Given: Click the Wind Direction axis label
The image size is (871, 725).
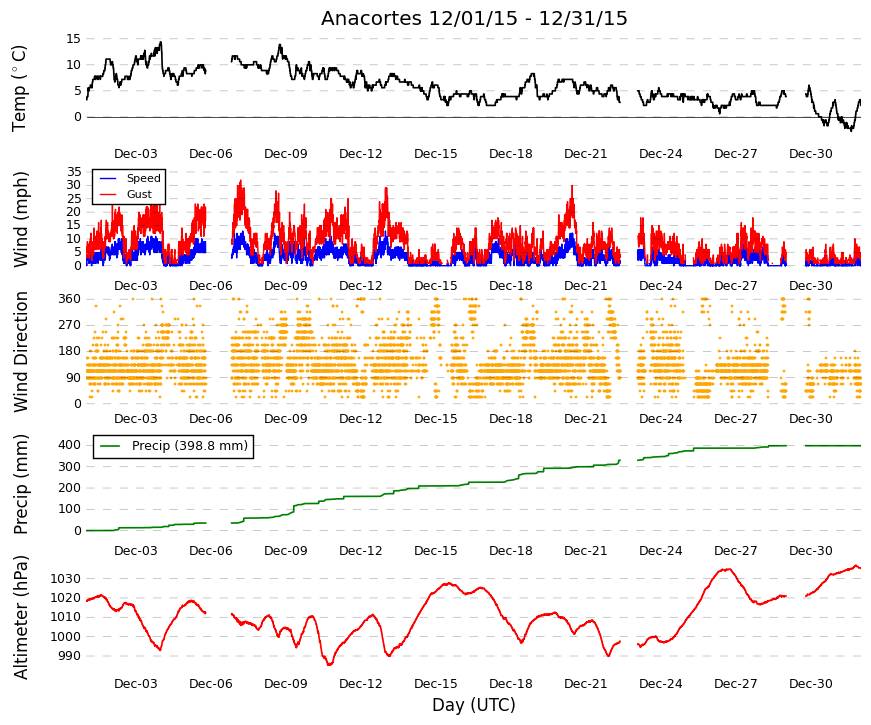Looking at the screenshot, I should coord(21,352).
